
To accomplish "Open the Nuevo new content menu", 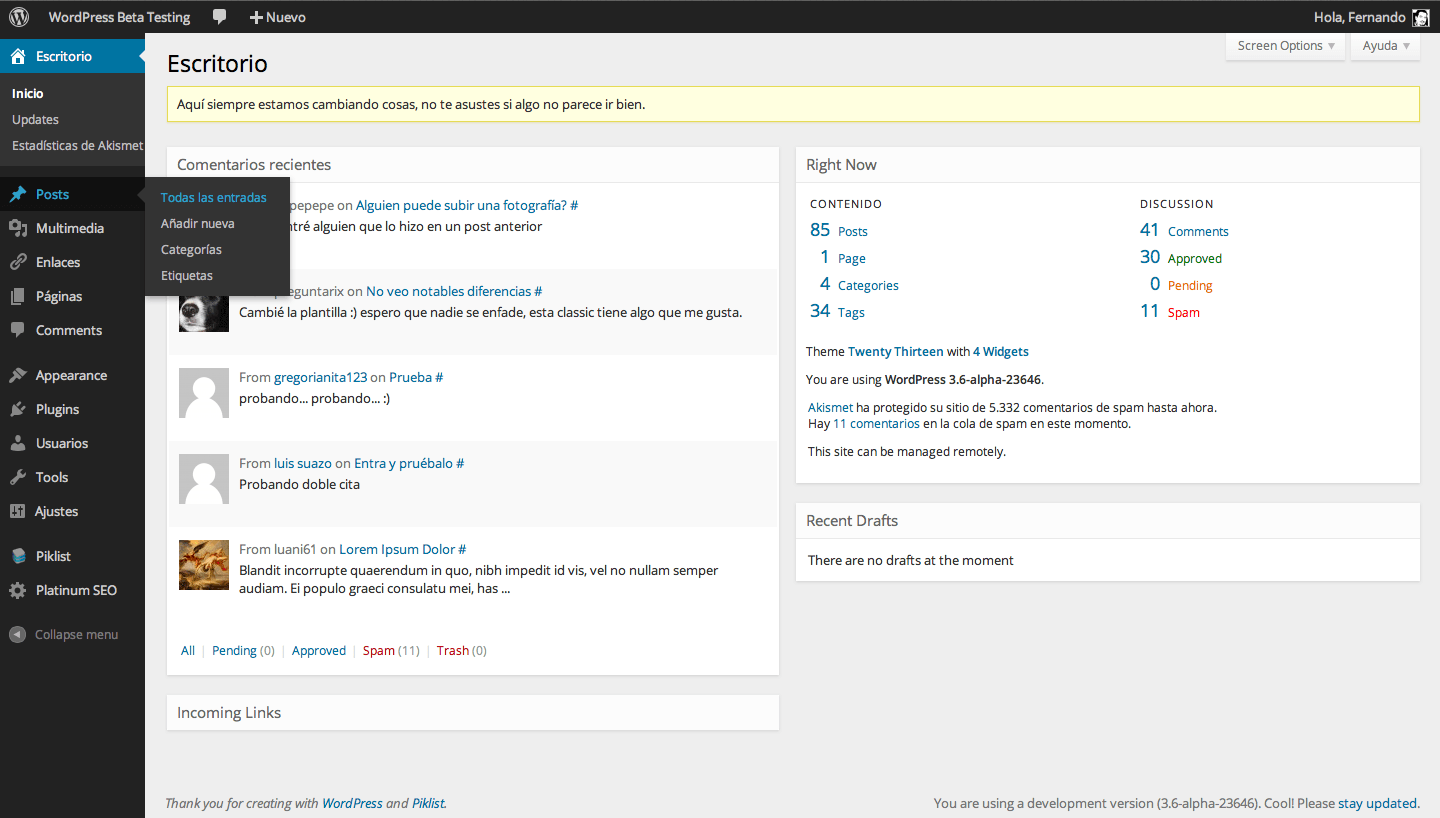I will pos(277,17).
